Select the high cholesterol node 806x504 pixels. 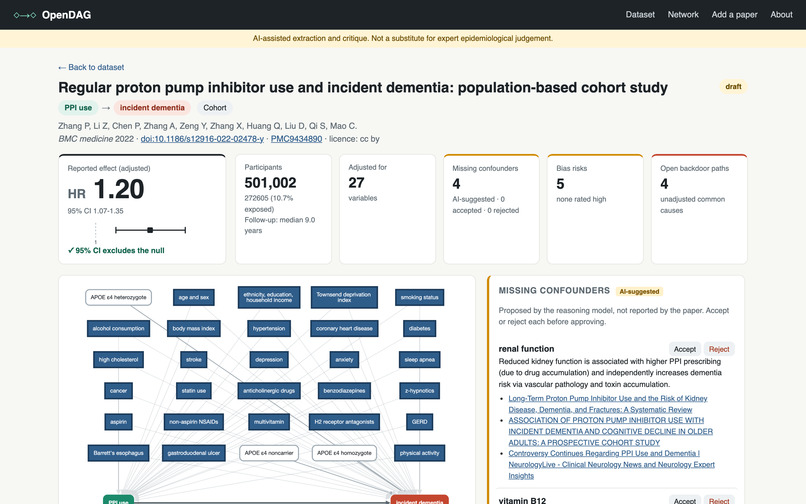[x=118, y=359]
